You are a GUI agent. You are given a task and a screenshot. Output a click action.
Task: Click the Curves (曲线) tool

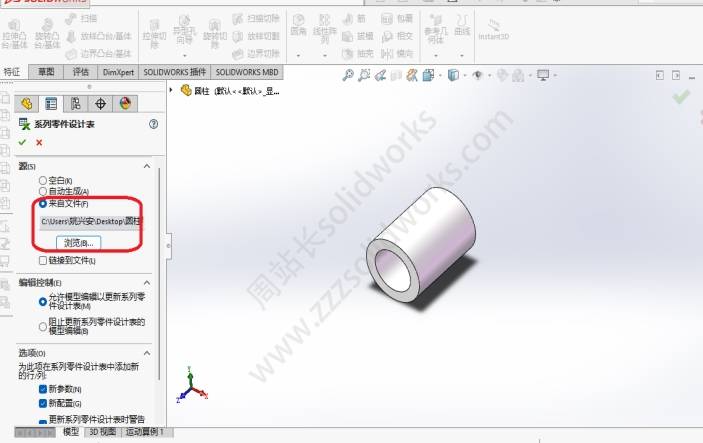click(462, 25)
